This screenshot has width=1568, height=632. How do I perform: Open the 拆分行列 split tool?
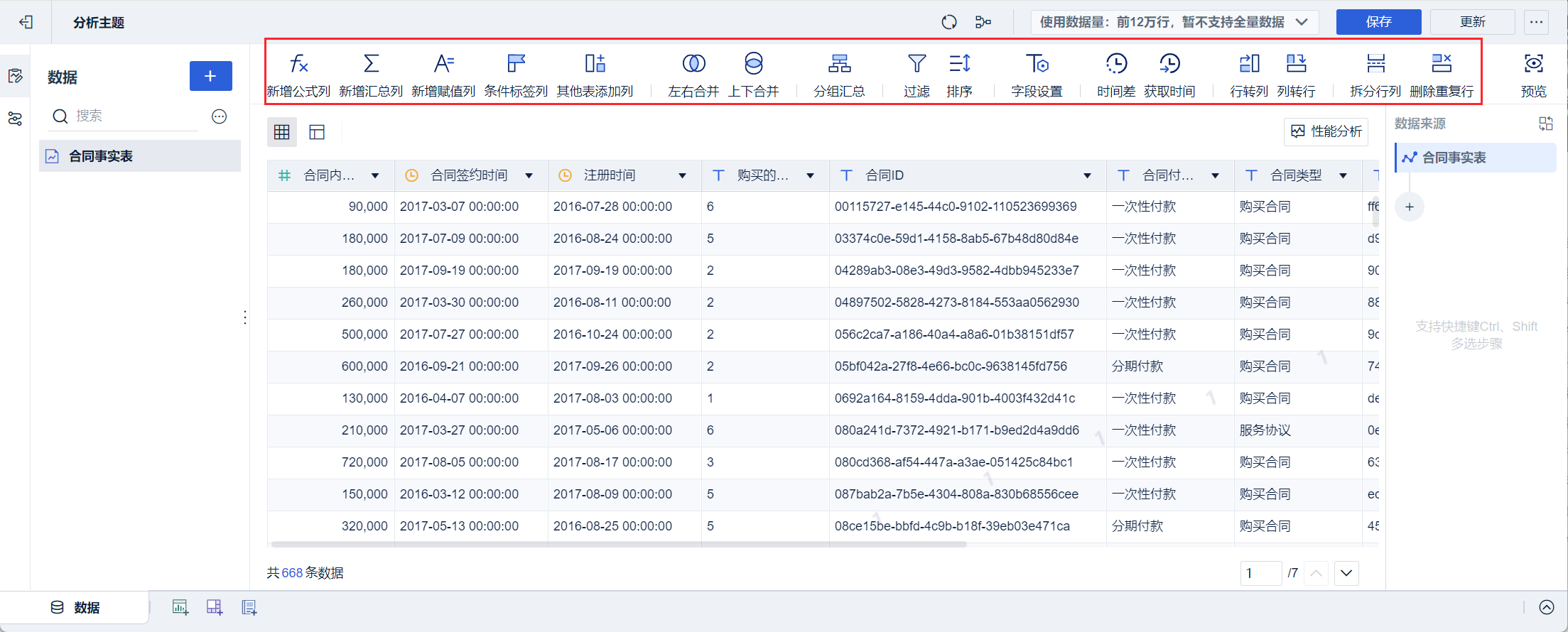pos(1375,75)
